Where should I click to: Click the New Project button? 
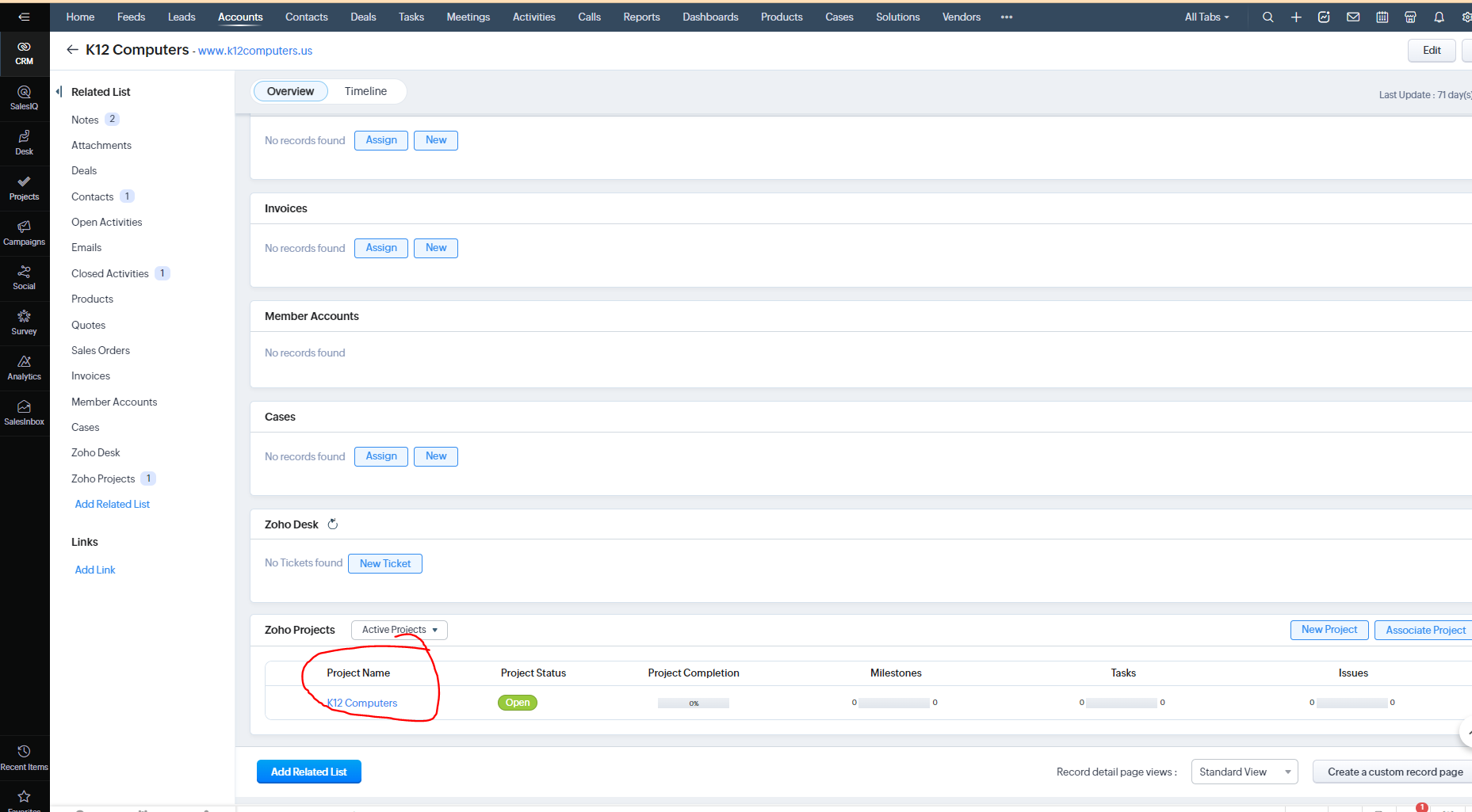click(1329, 630)
